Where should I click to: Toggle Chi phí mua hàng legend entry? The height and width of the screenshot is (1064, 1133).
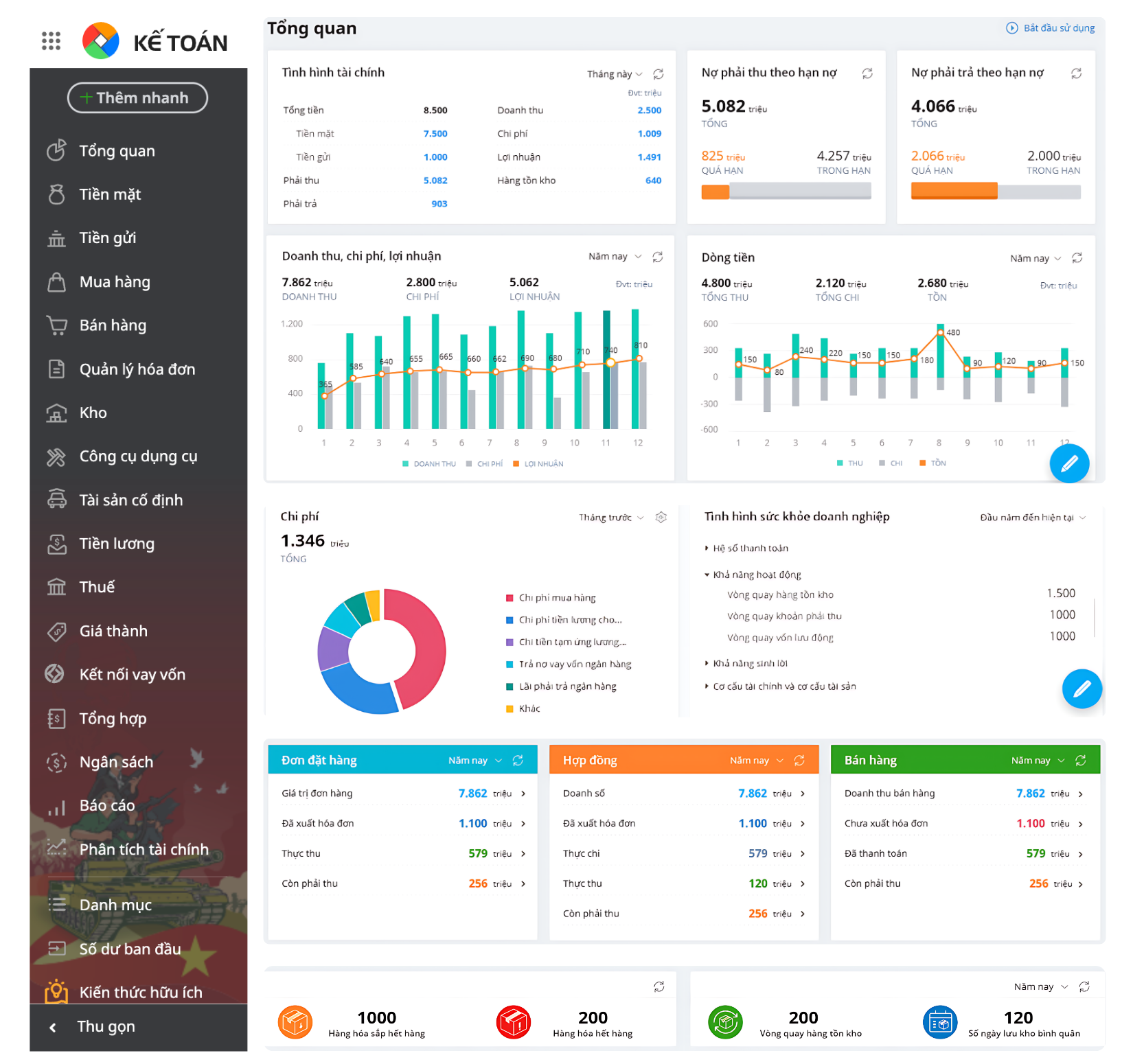click(x=556, y=598)
